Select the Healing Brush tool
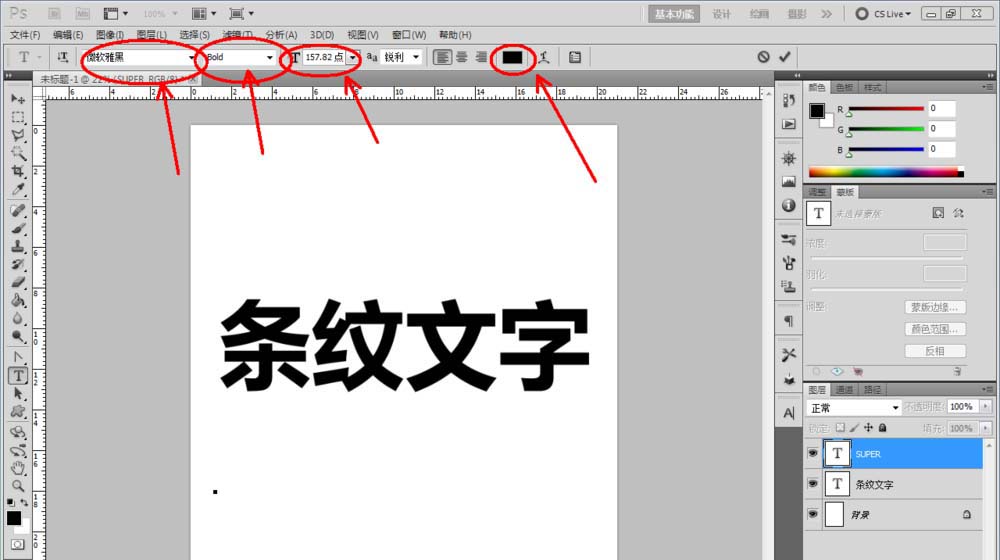 click(x=18, y=210)
